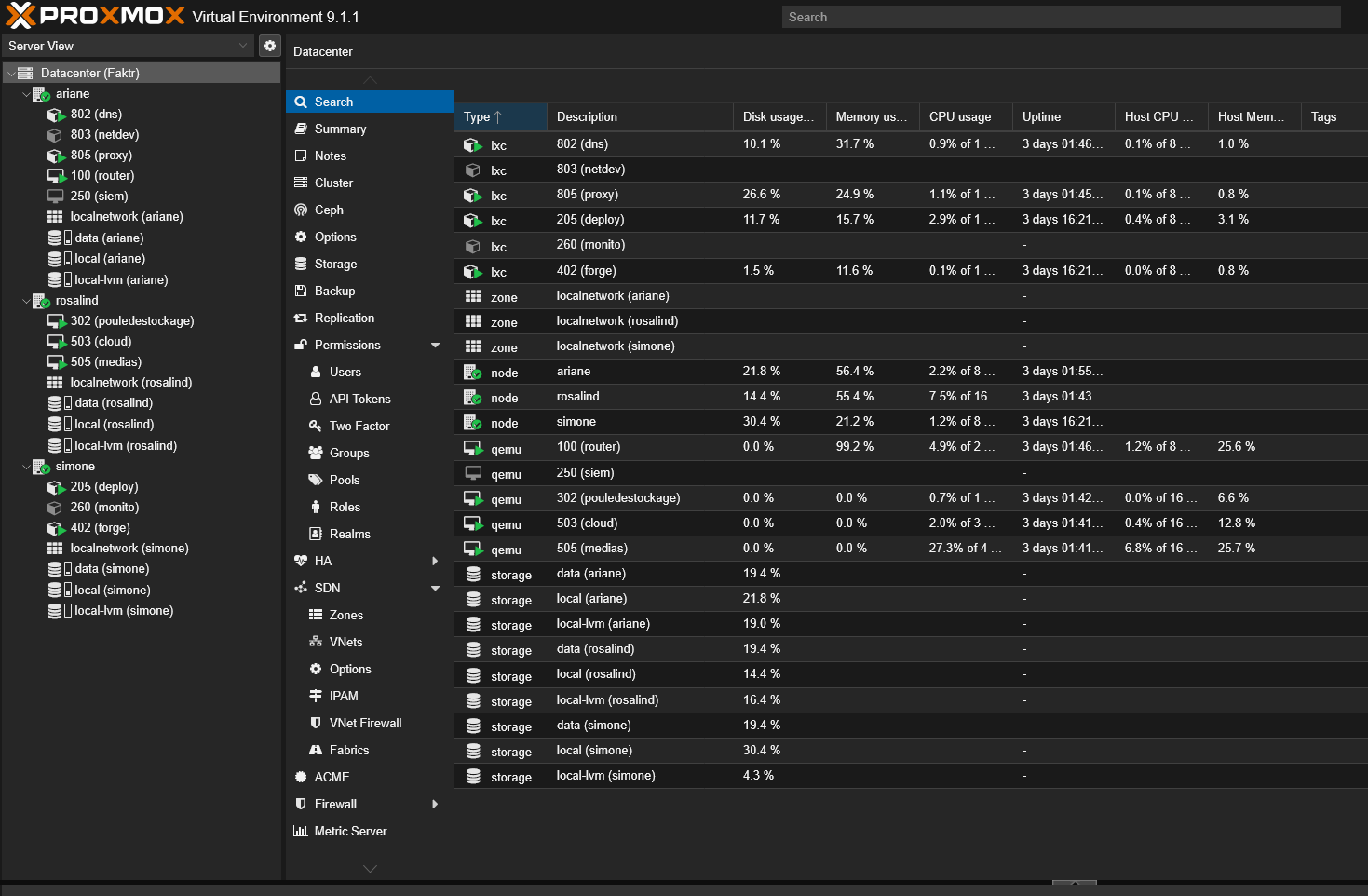Click the Users icon under Permissions
The image size is (1368, 896).
coord(318,372)
